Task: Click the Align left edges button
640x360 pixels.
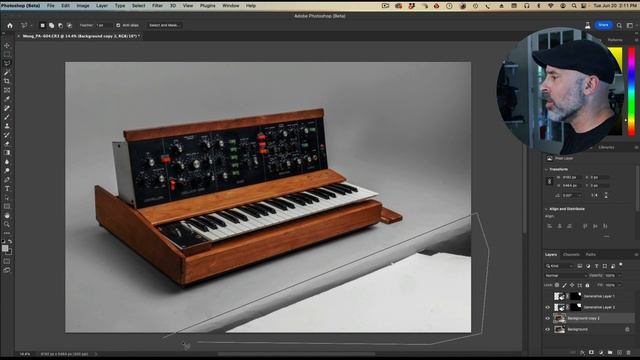Action: [549, 226]
